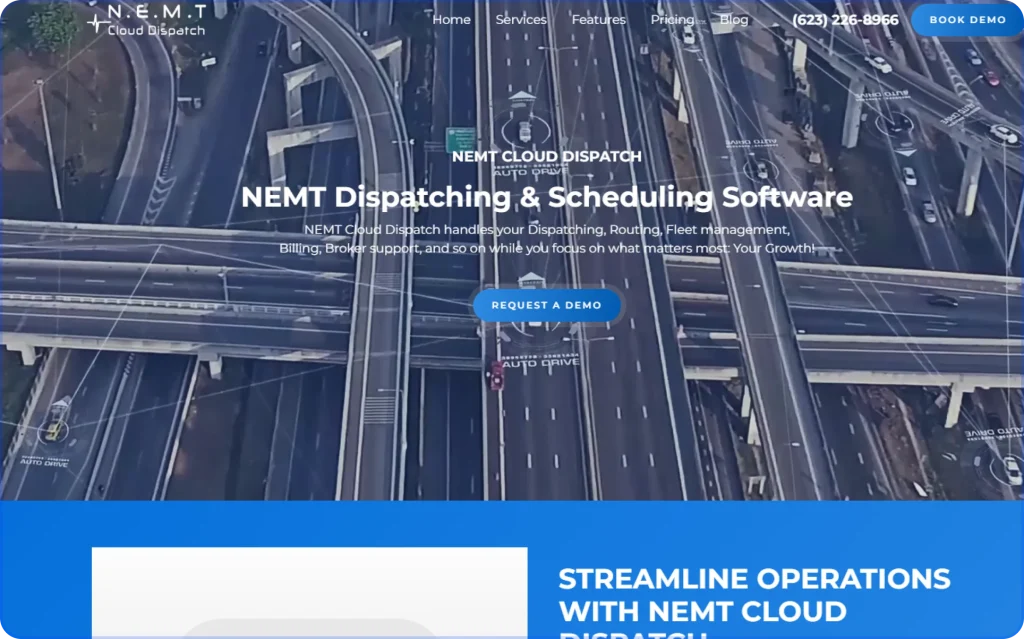The width and height of the screenshot is (1024, 639).
Task: Click the hero paragraph about dispatching and routing
Action: click(x=547, y=238)
